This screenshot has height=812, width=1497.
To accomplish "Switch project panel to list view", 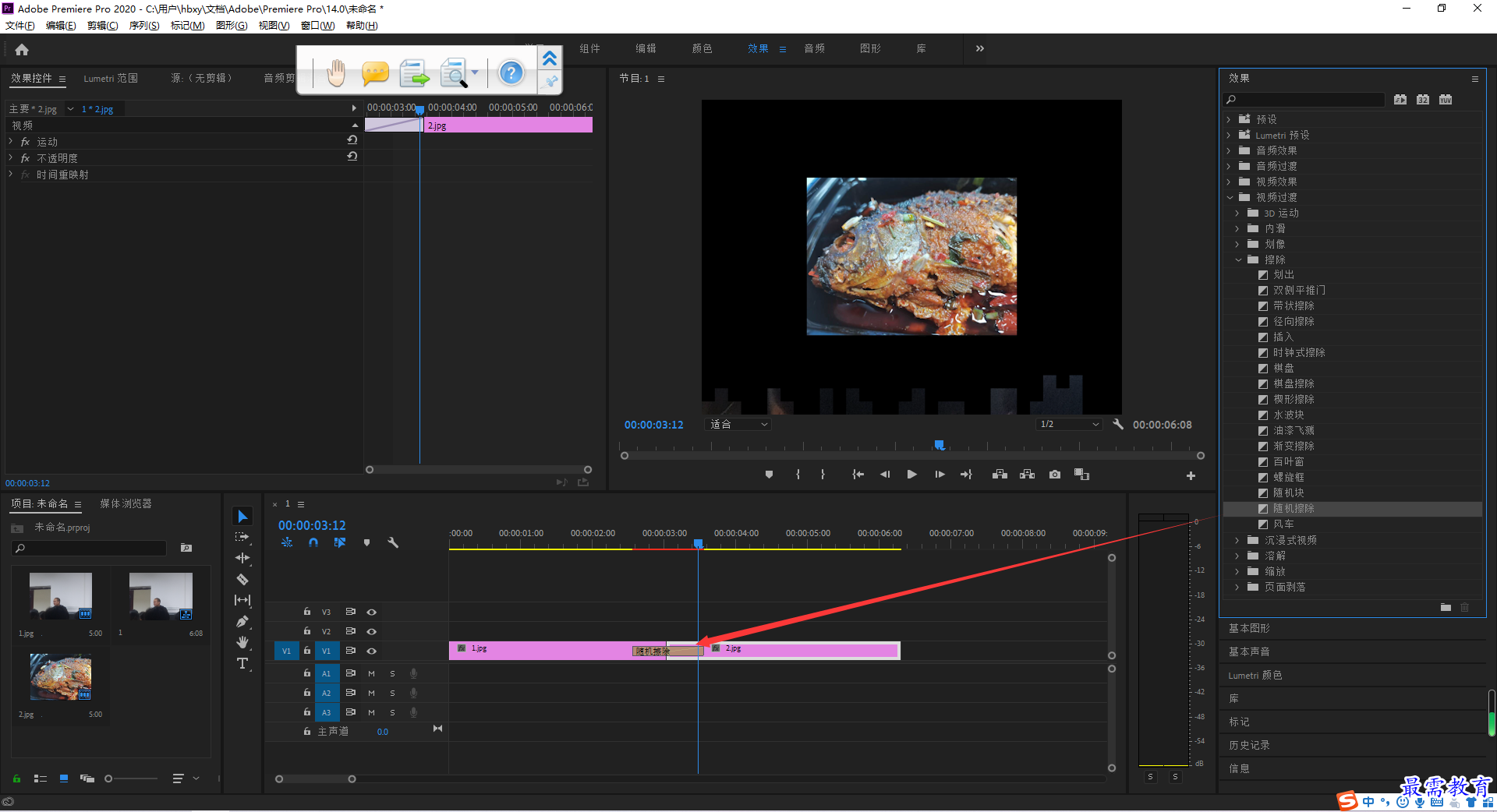I will pos(41,778).
